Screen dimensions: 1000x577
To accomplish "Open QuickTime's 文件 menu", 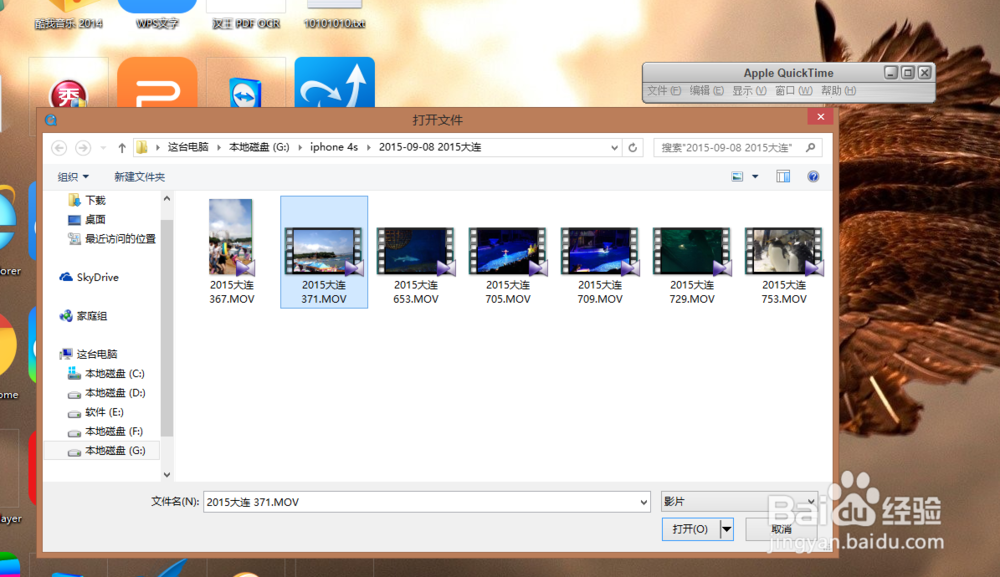I will [664, 91].
